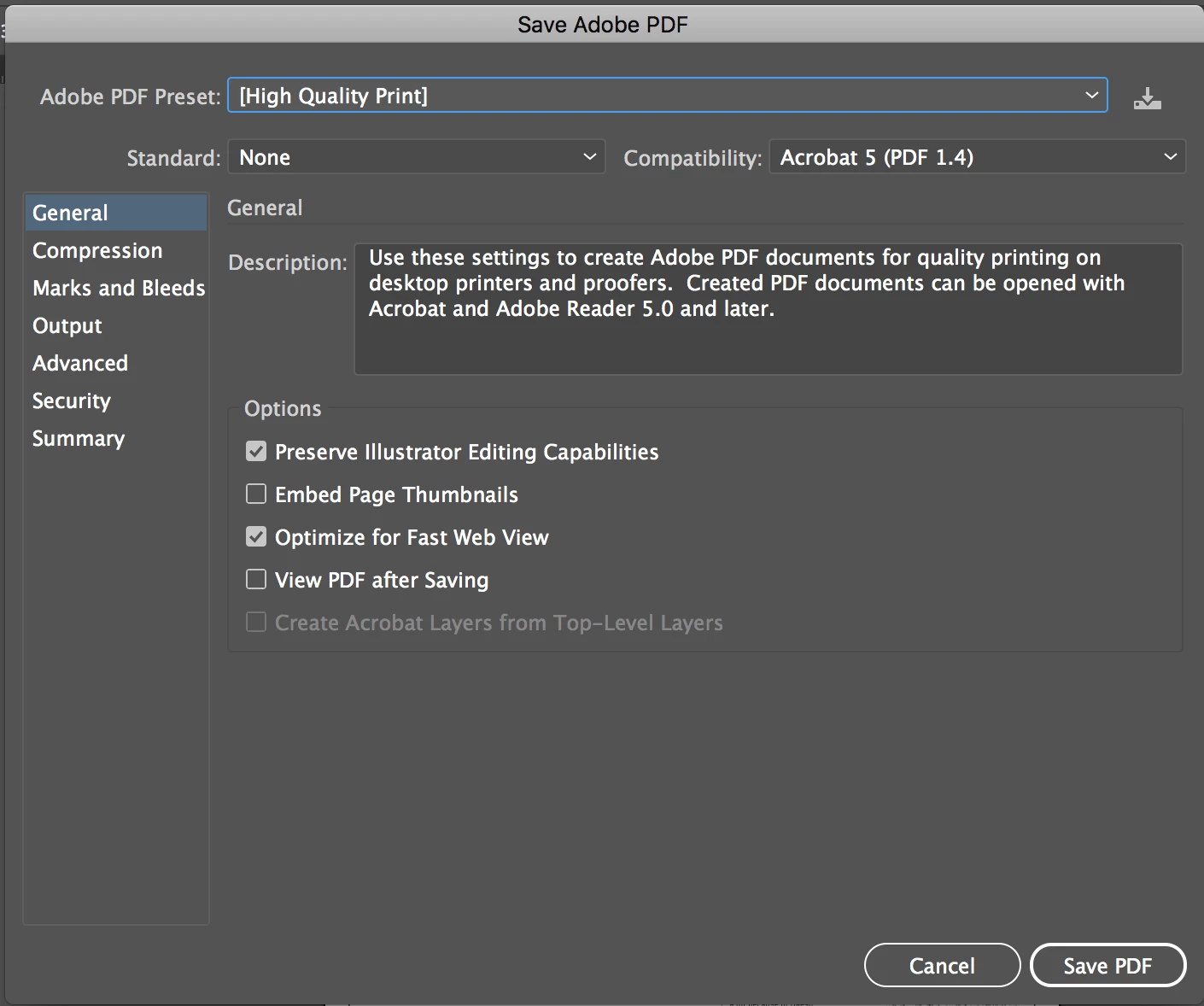Show the Summary section

point(115,438)
